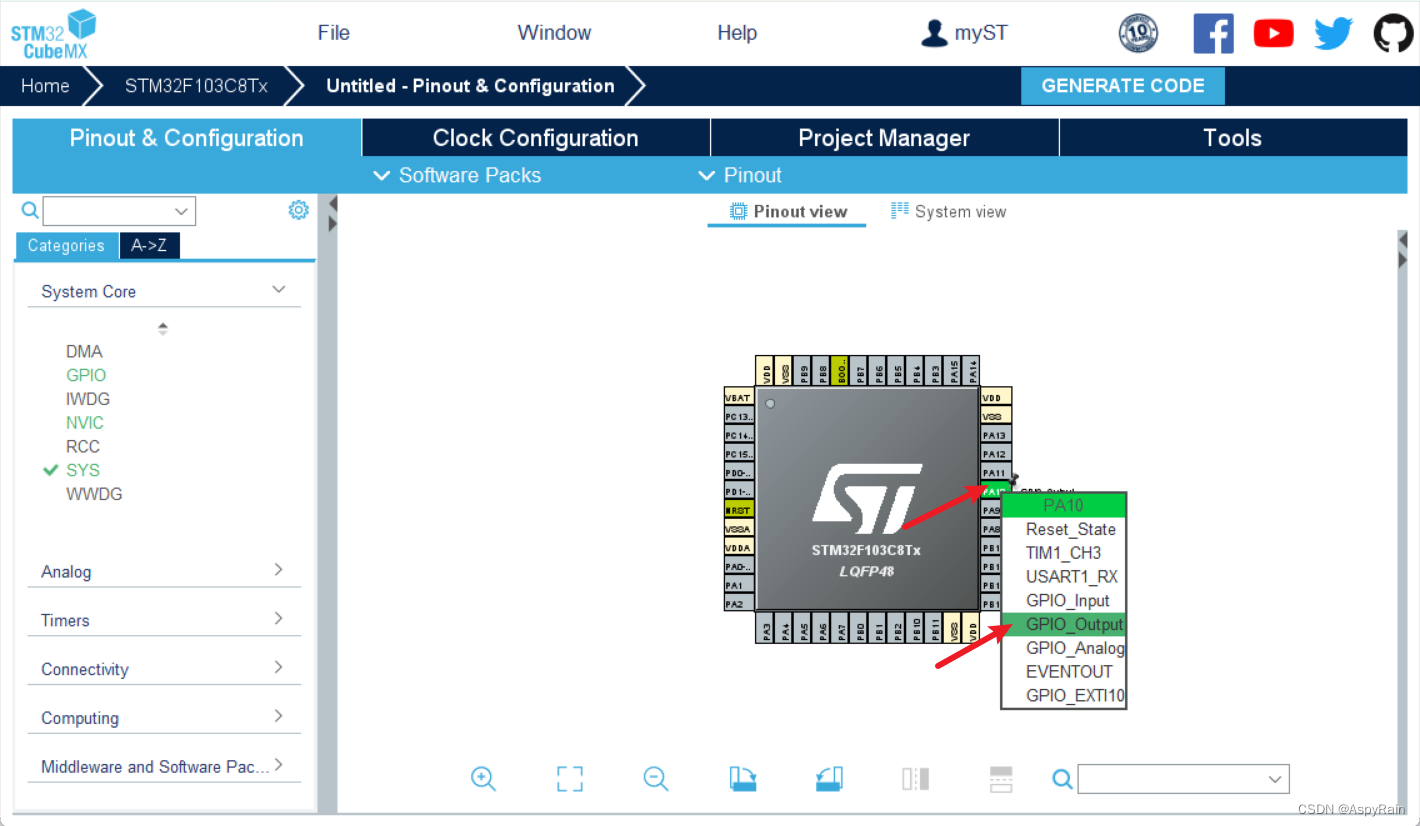The image size is (1420, 826).
Task: Click the 10-year anniversary badge icon
Action: pyautogui.click(x=1138, y=33)
